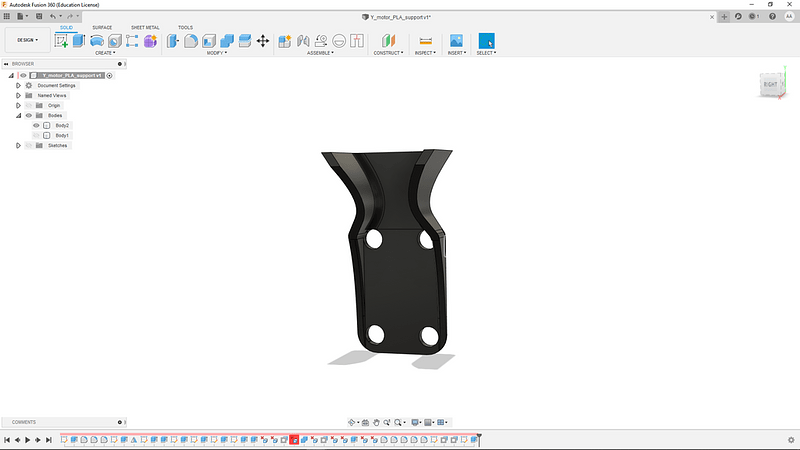Click the highlighted red timeline feature
800x450 pixels.
[x=294, y=440]
